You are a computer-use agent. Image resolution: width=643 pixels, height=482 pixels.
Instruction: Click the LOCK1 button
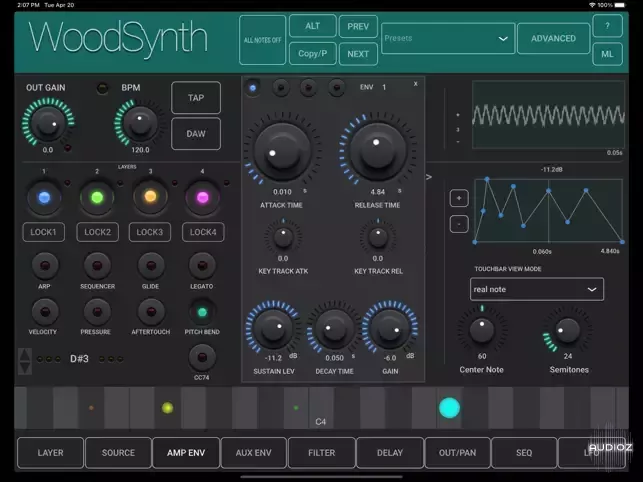pos(43,232)
